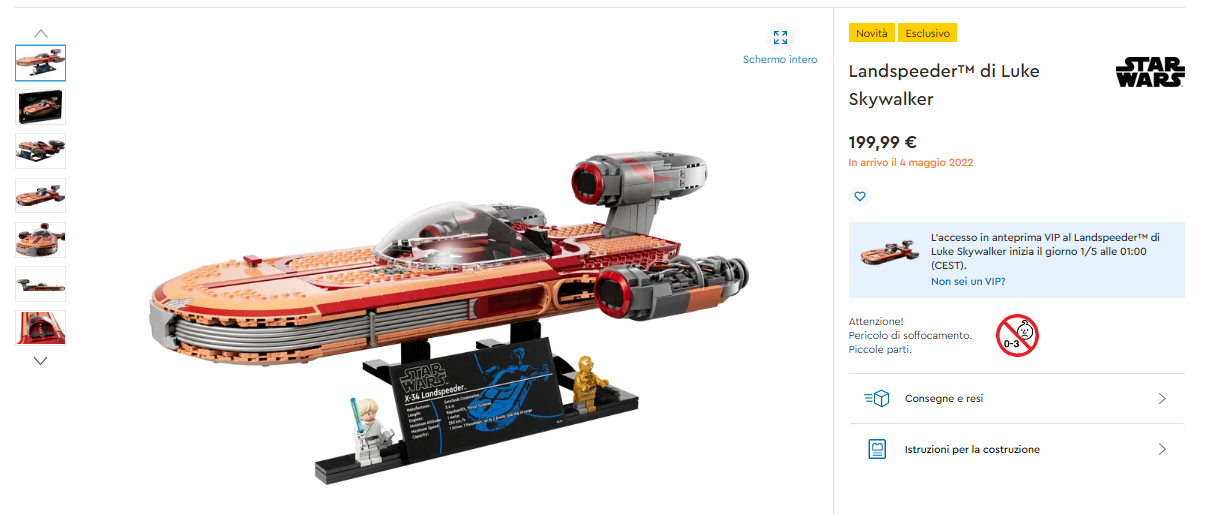Click the delivery box icon in Consegne e resi
Viewport: 1215px width, 515px height.
[x=876, y=399]
